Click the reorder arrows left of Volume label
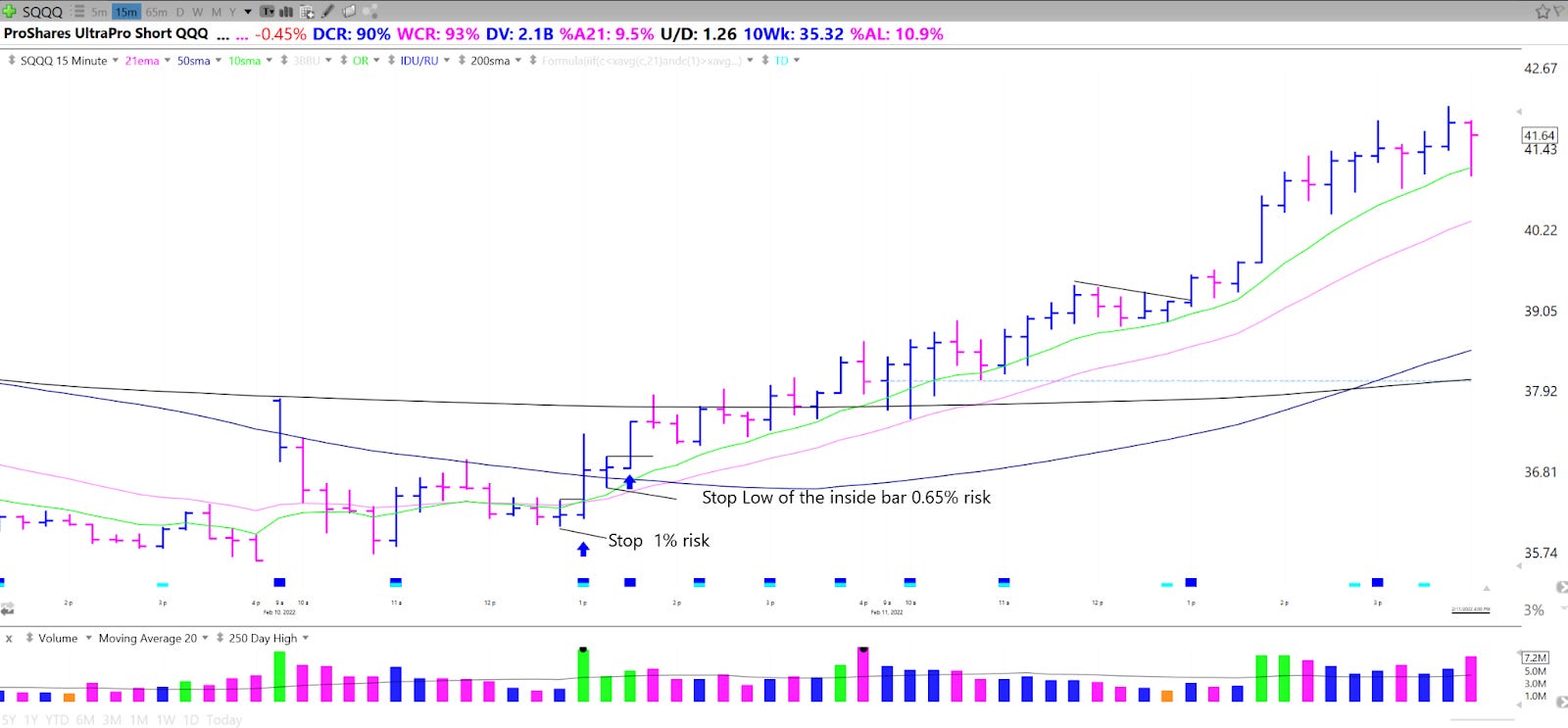Screen dimensions: 1568x728 coord(29,638)
